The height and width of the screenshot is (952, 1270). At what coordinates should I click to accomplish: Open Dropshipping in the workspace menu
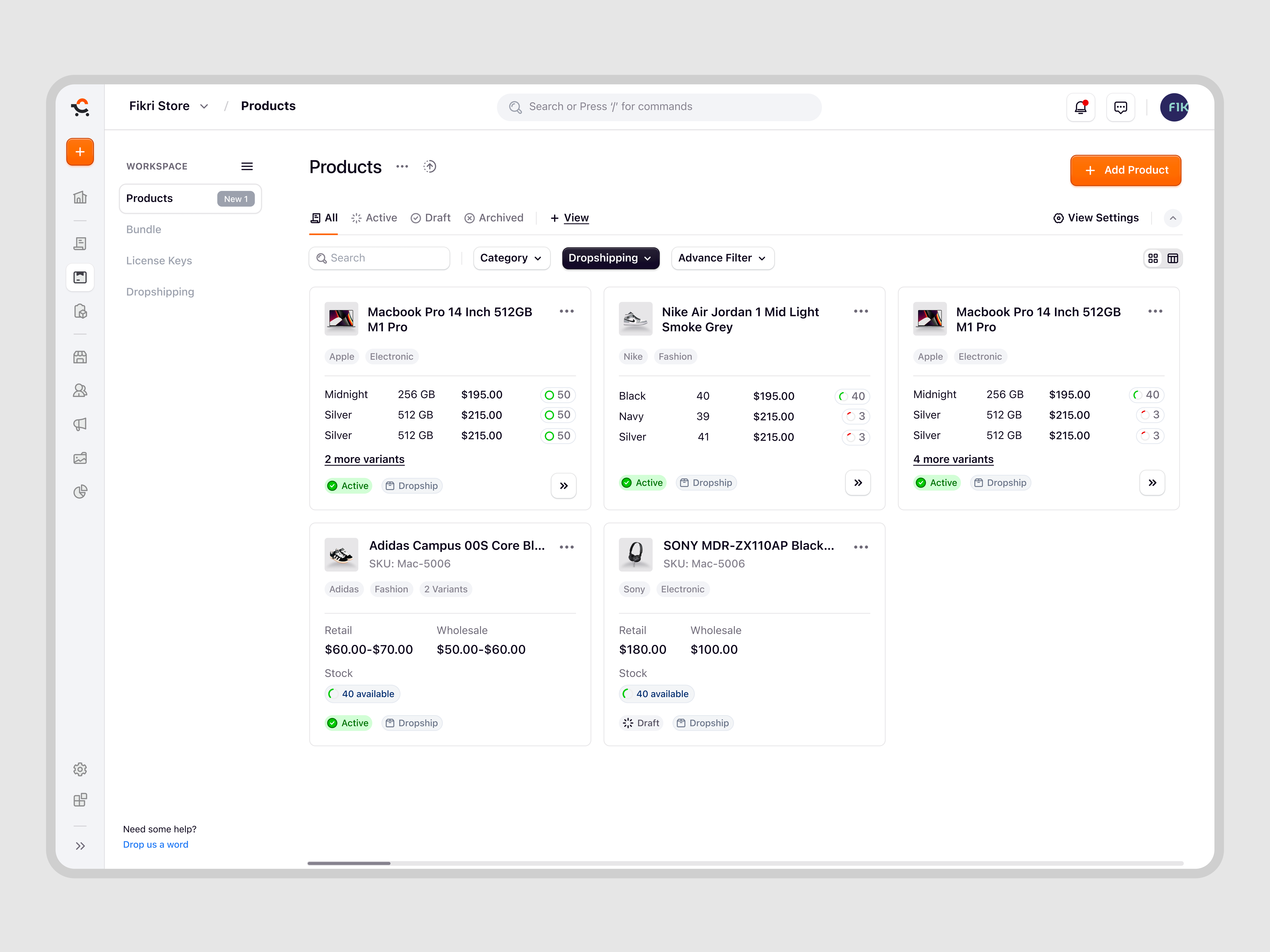160,292
